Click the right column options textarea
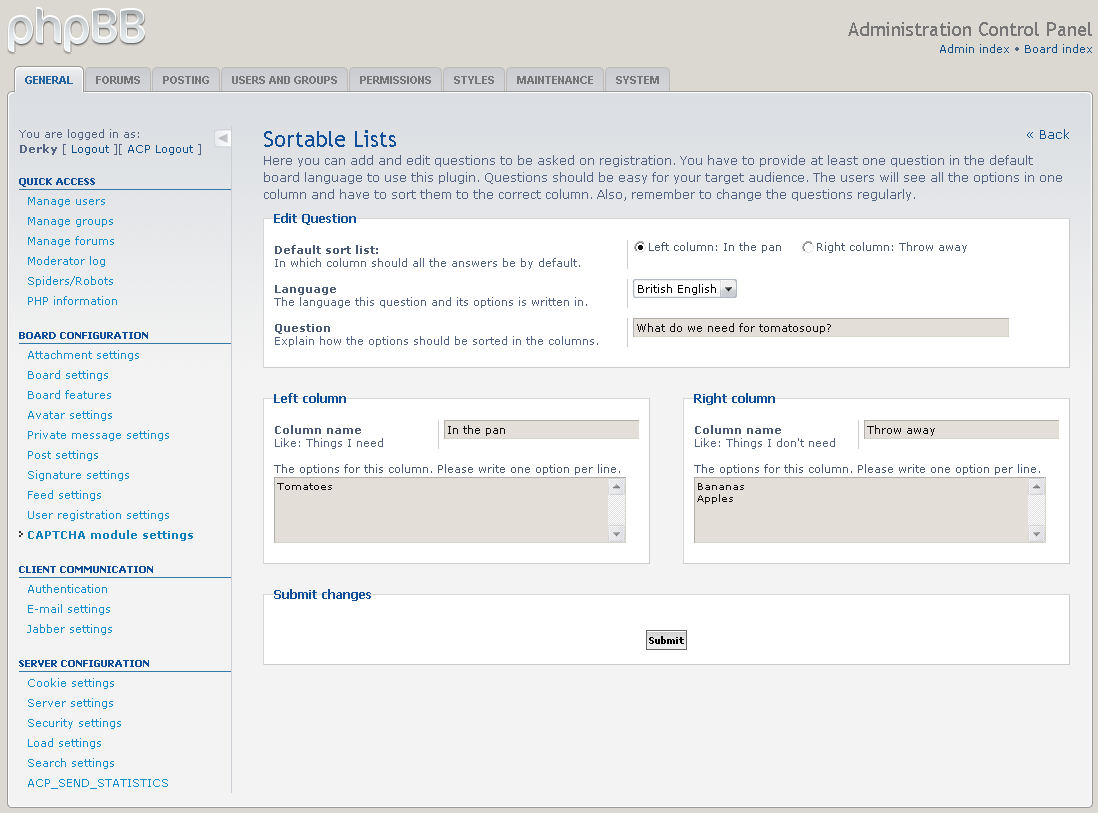This screenshot has height=813, width=1098. click(860, 510)
